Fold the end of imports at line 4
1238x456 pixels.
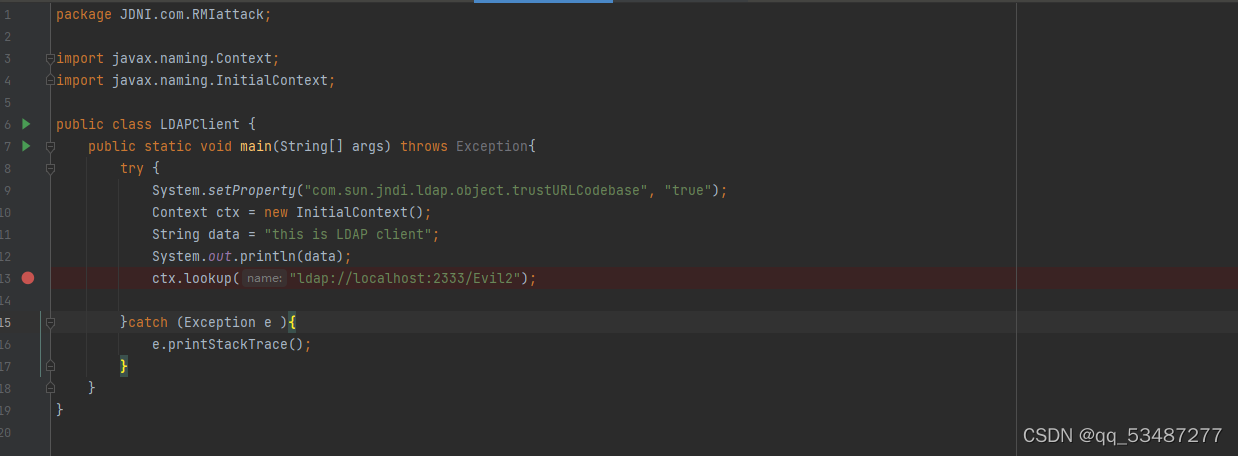(x=50, y=80)
